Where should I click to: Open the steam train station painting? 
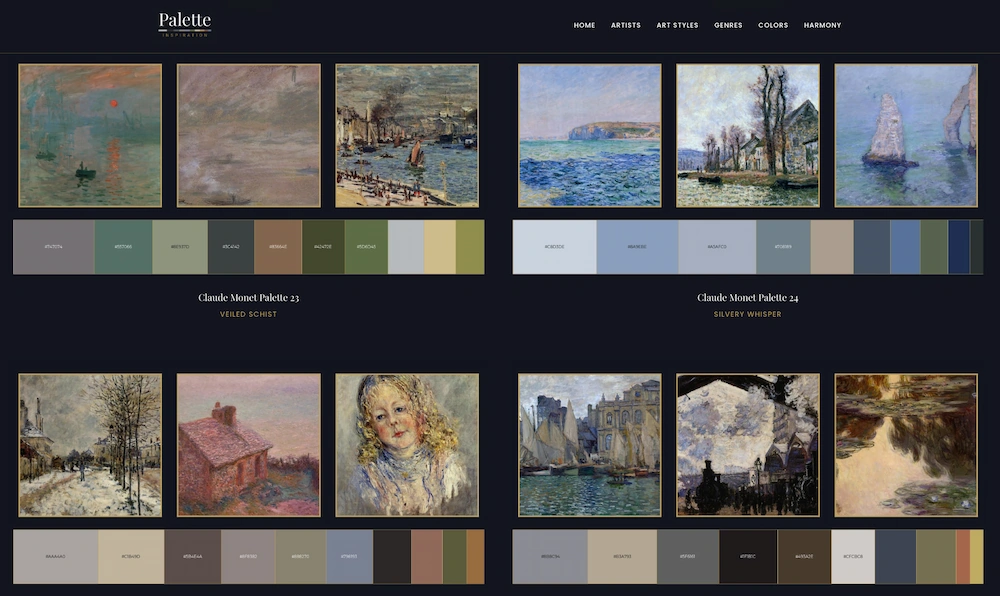tap(747, 445)
